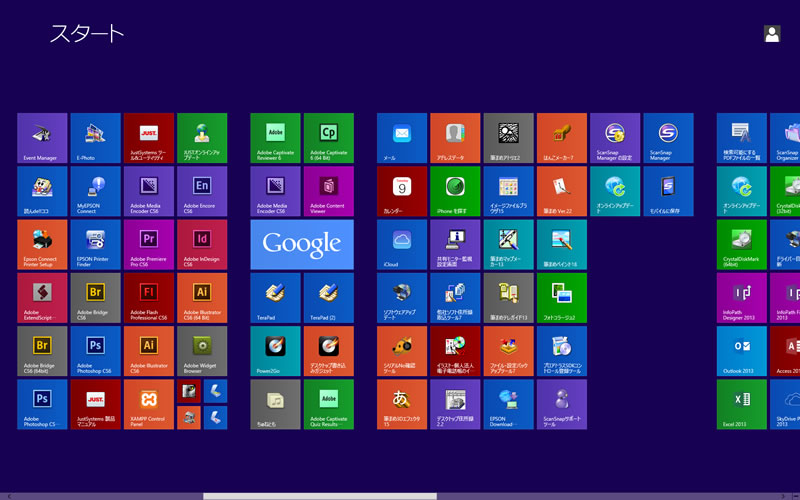Image resolution: width=800 pixels, height=500 pixels.
Task: Open the Adobe Content Viewer tile
Action: tap(329, 191)
